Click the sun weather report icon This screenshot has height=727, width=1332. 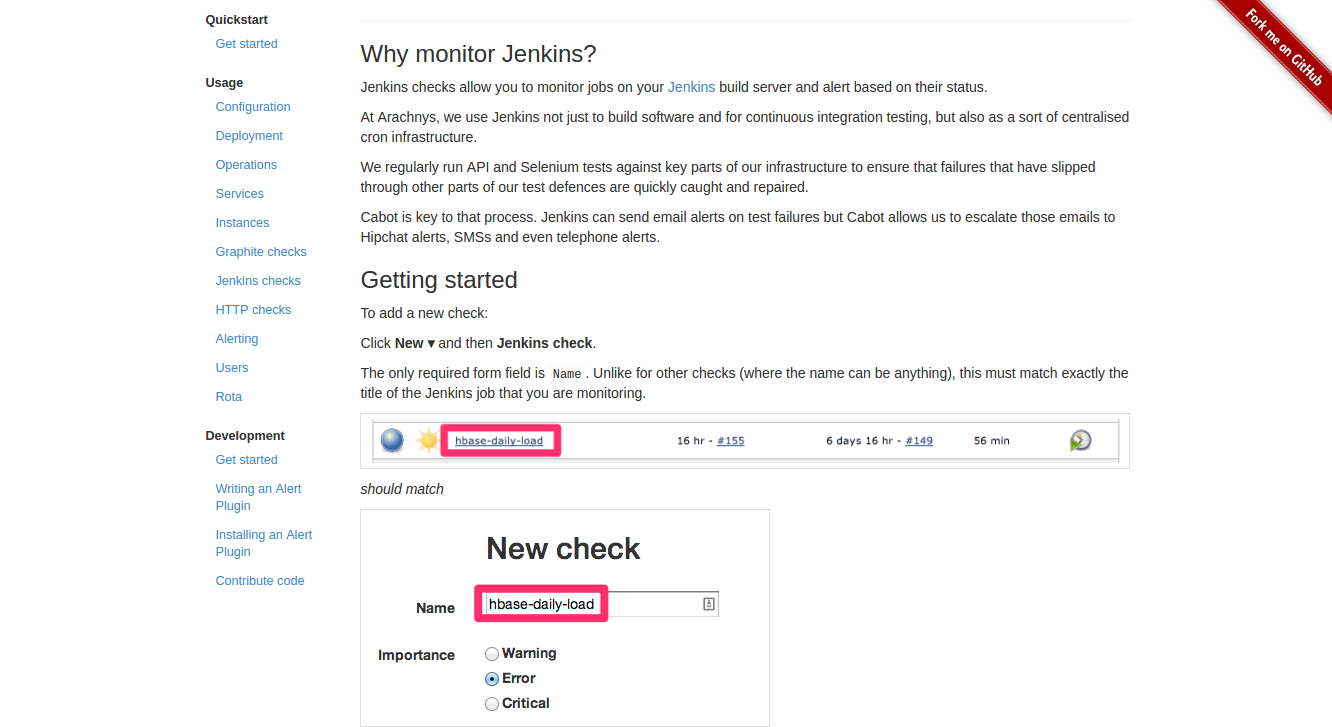(427, 440)
